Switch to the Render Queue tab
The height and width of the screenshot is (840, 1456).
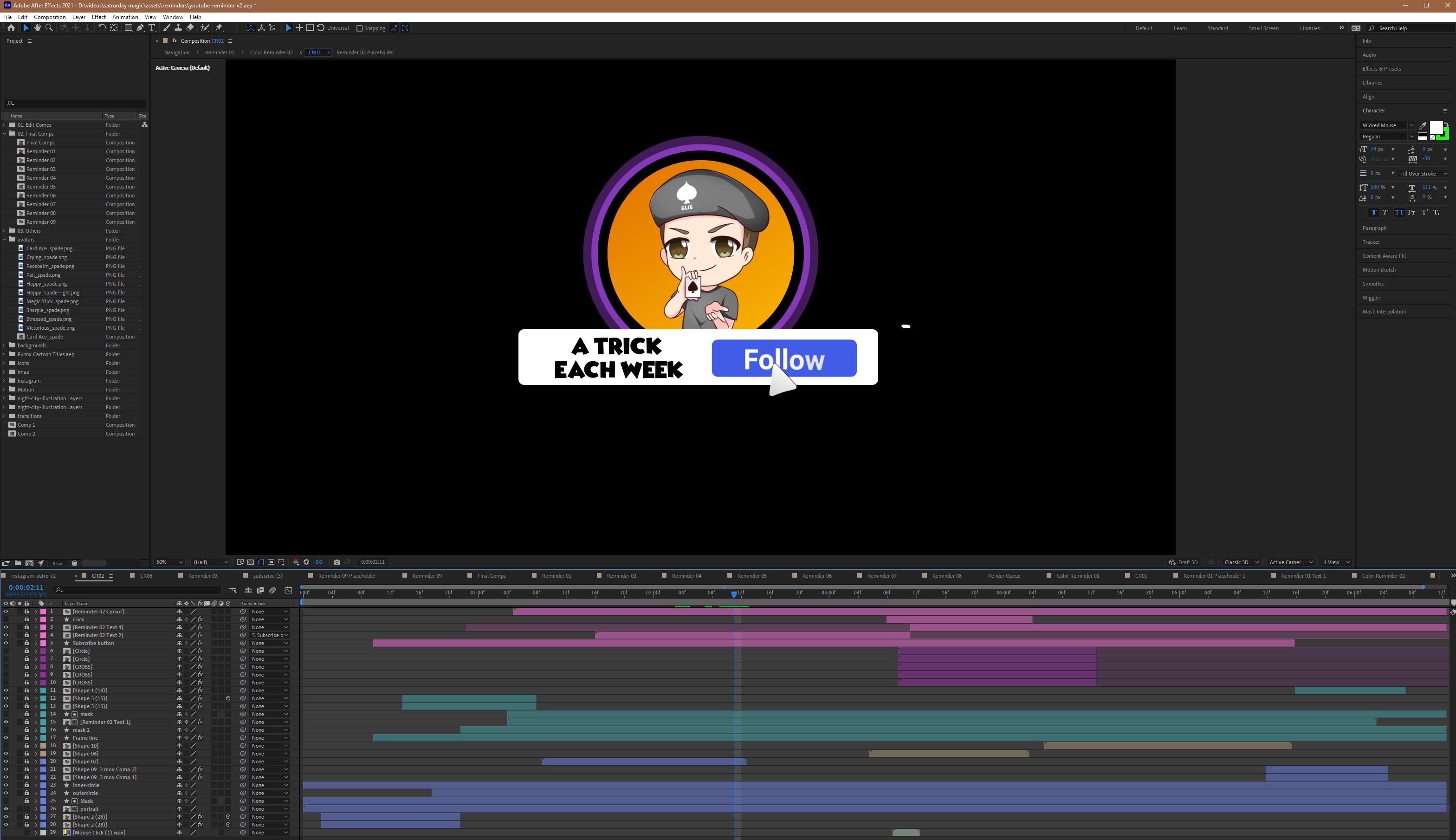click(x=1004, y=575)
